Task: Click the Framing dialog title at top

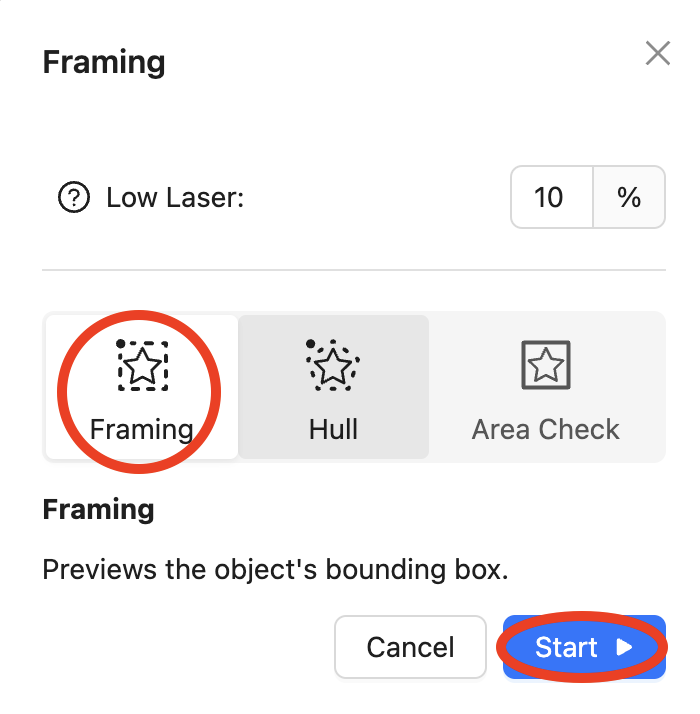Action: (104, 62)
